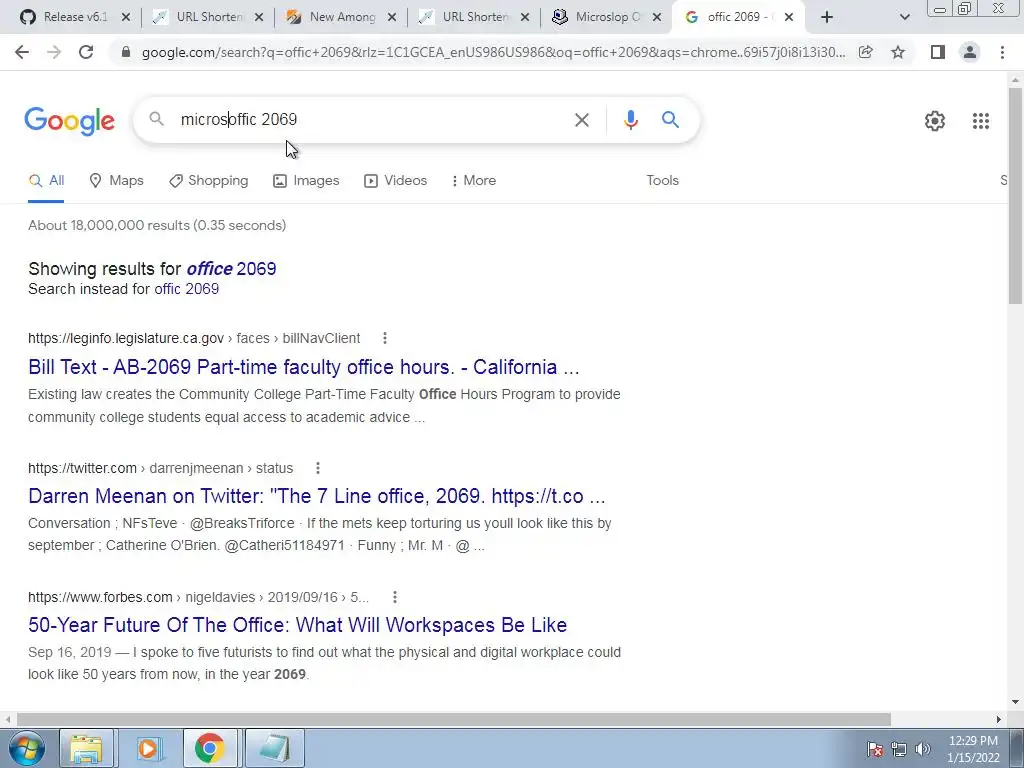Close the active offic 2069 tab
The height and width of the screenshot is (768, 1024).
(x=789, y=17)
